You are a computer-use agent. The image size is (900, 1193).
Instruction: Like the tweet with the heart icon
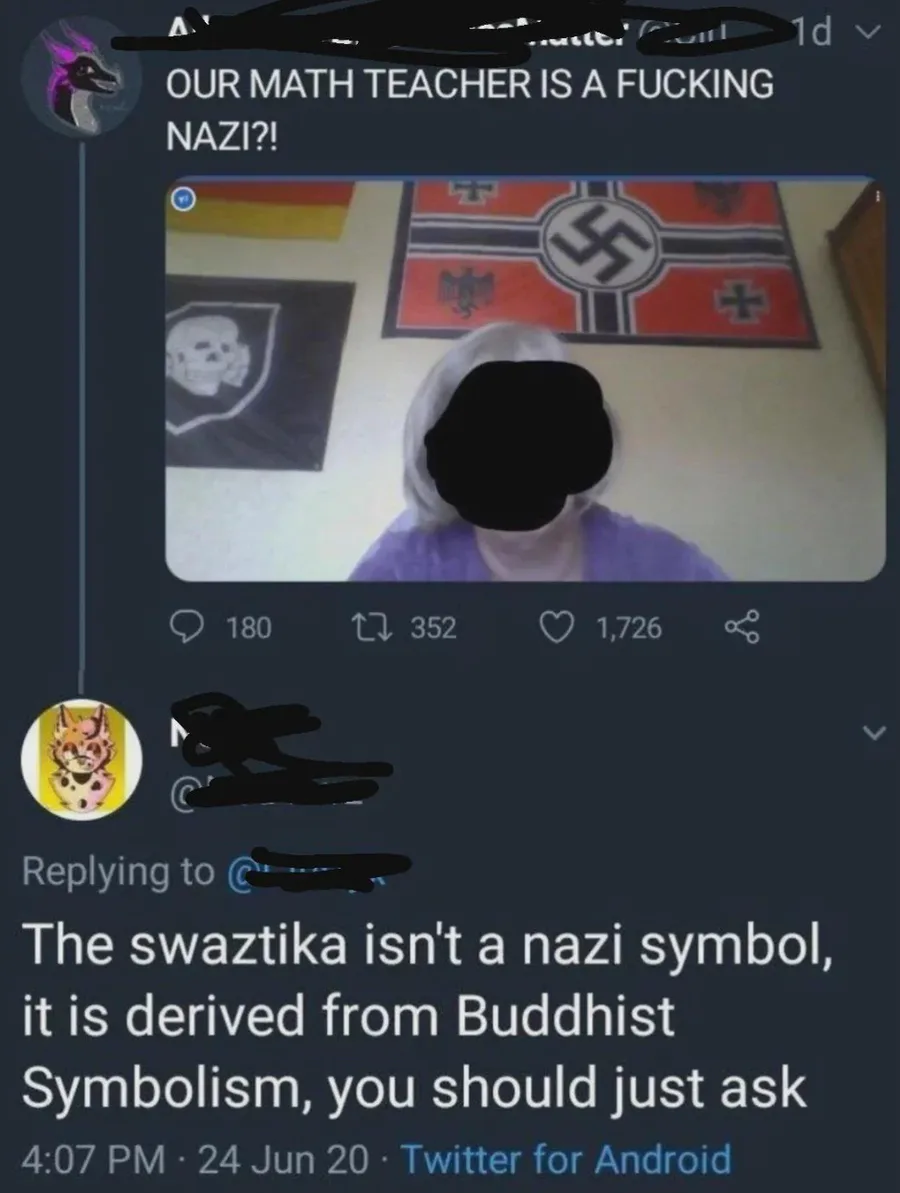553,627
